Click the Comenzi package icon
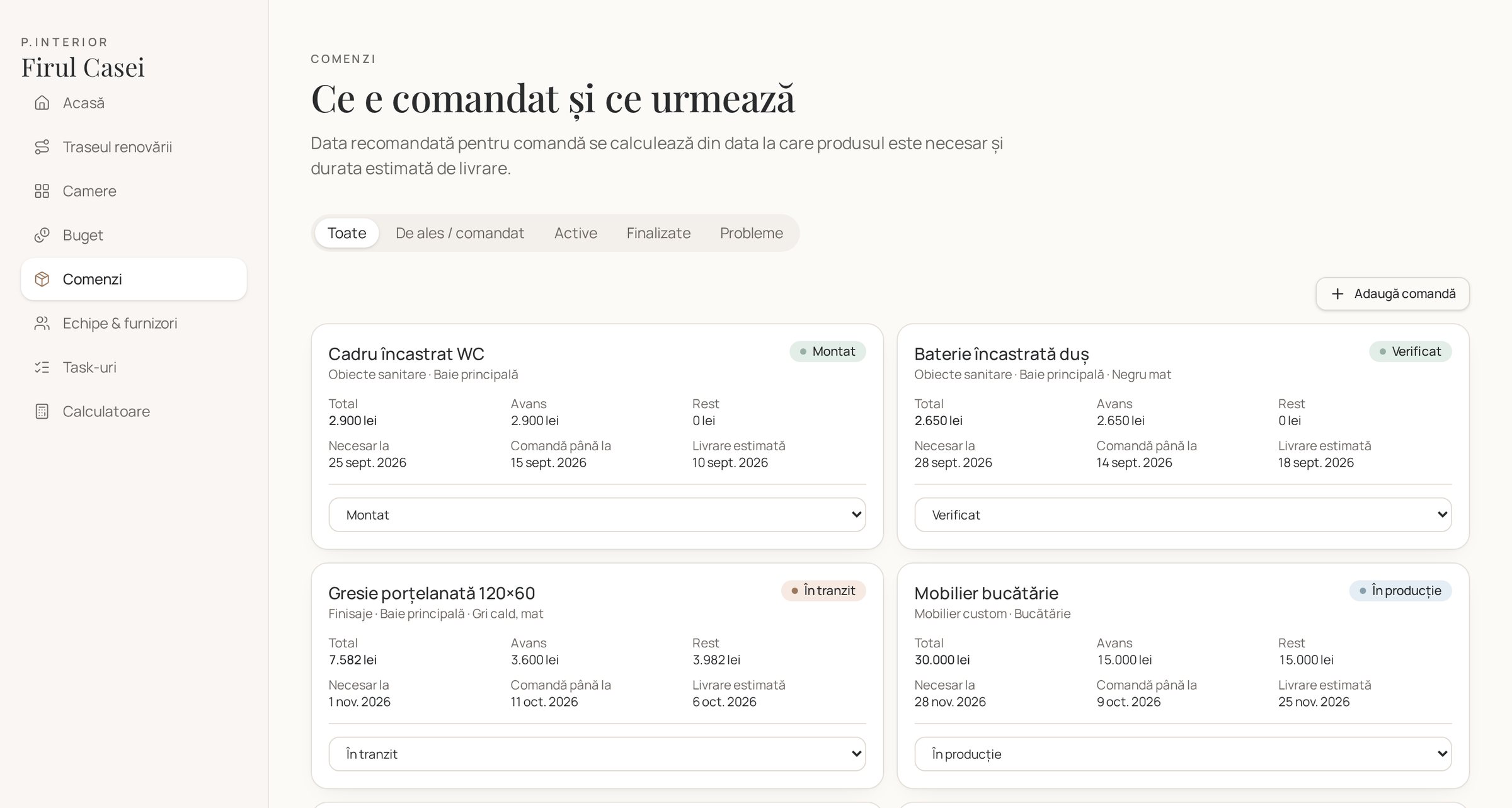 point(42,279)
